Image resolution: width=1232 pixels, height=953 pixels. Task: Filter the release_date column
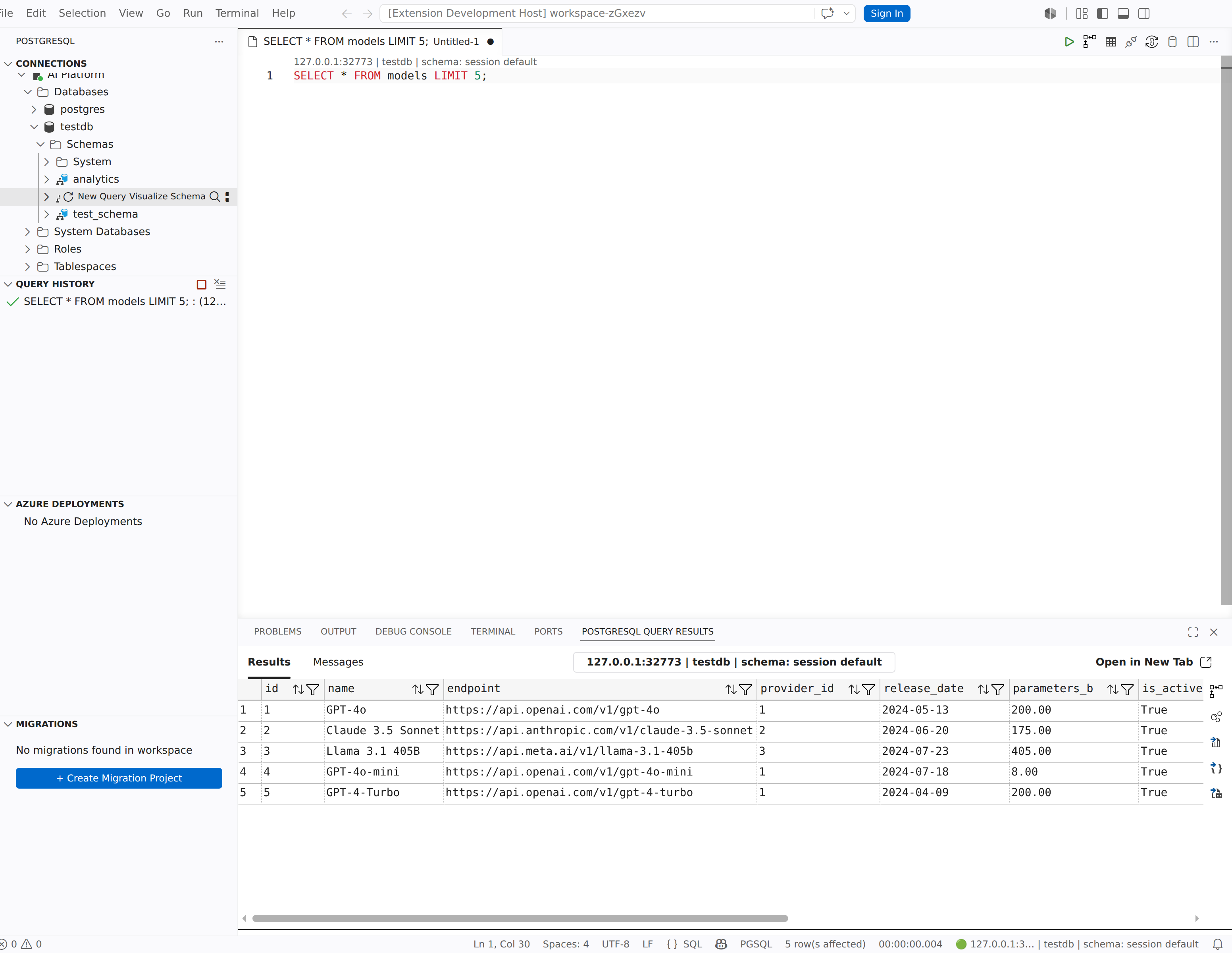(x=998, y=689)
